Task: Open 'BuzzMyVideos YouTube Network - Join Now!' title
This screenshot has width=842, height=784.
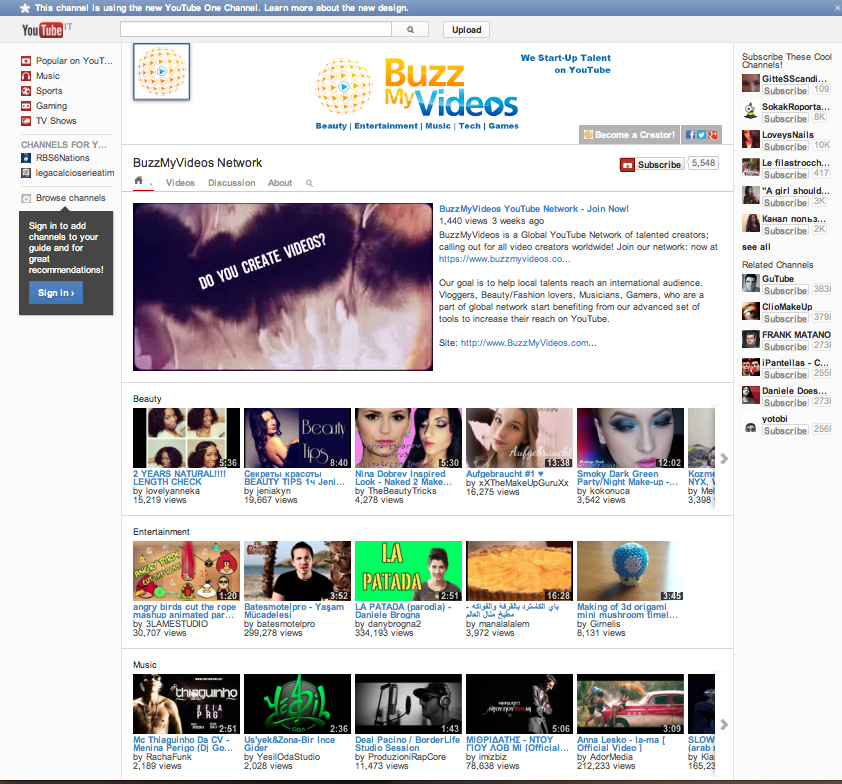Action: point(534,209)
